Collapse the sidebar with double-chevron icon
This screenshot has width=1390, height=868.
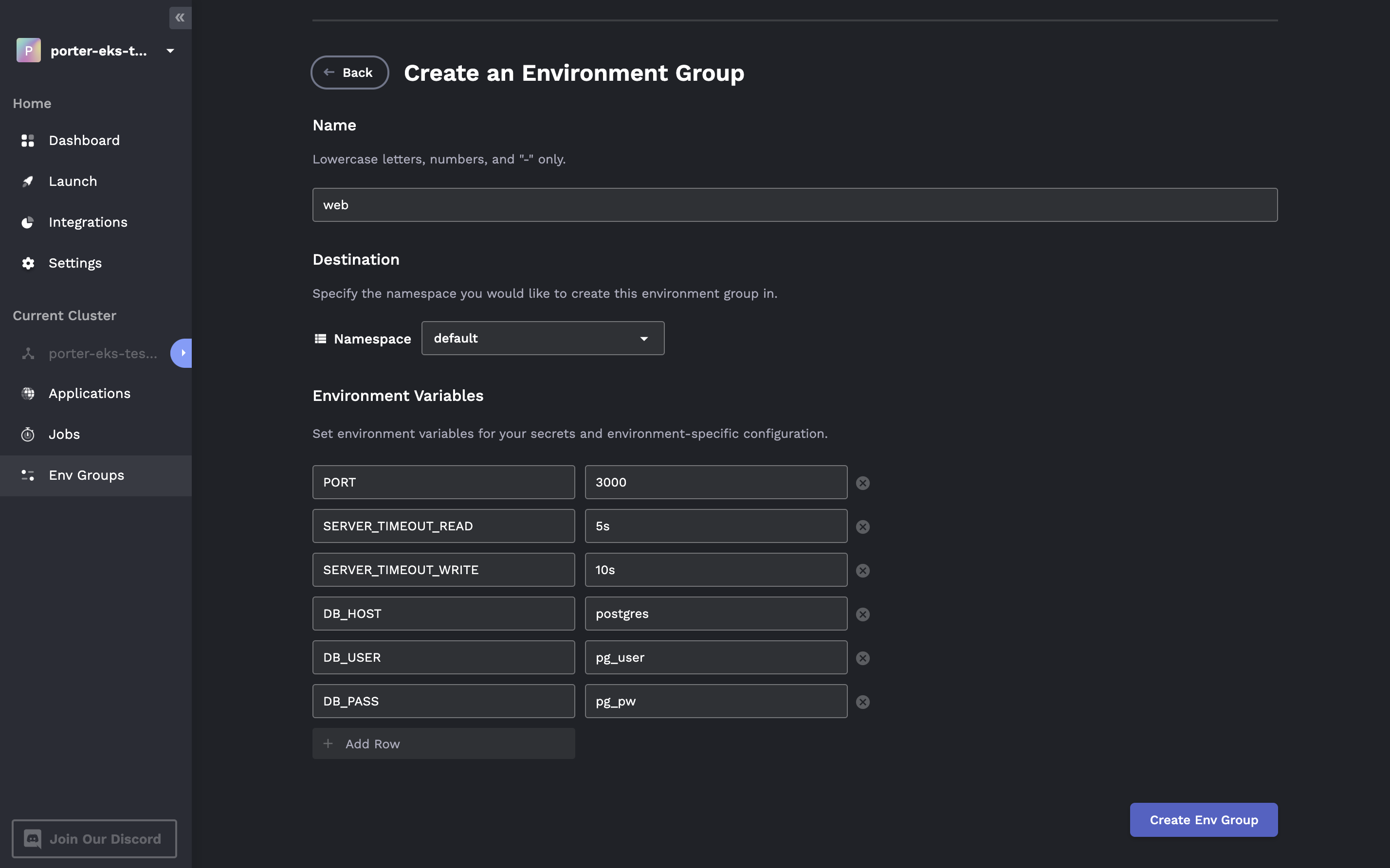(x=180, y=18)
